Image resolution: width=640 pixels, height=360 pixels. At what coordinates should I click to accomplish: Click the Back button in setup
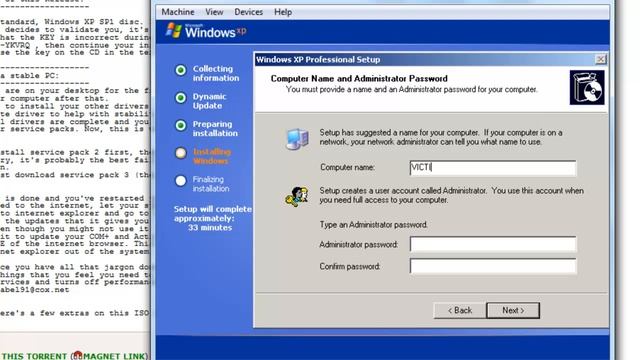coord(460,310)
